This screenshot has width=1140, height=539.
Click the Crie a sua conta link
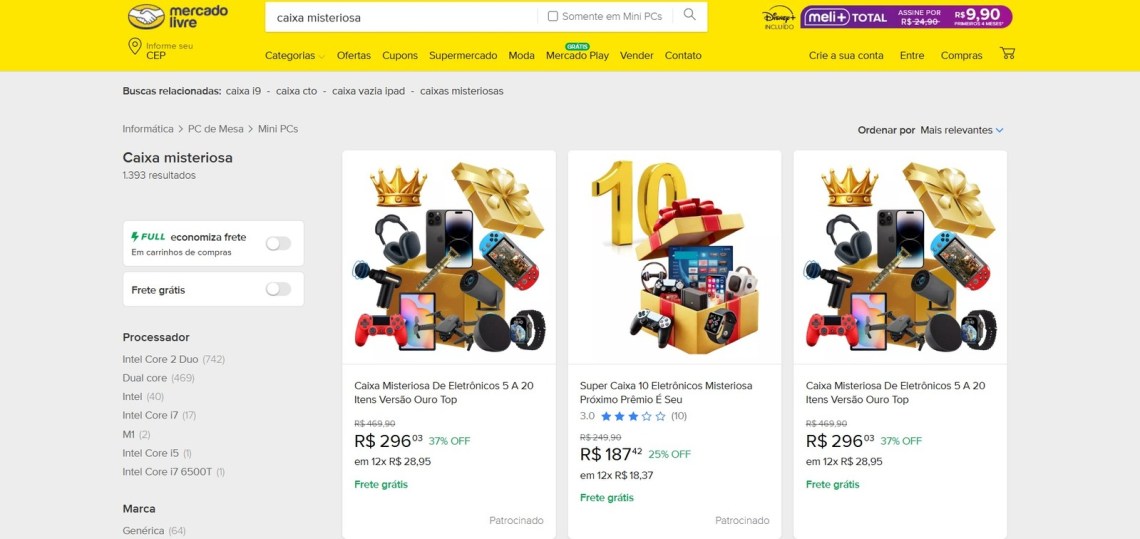pos(846,56)
